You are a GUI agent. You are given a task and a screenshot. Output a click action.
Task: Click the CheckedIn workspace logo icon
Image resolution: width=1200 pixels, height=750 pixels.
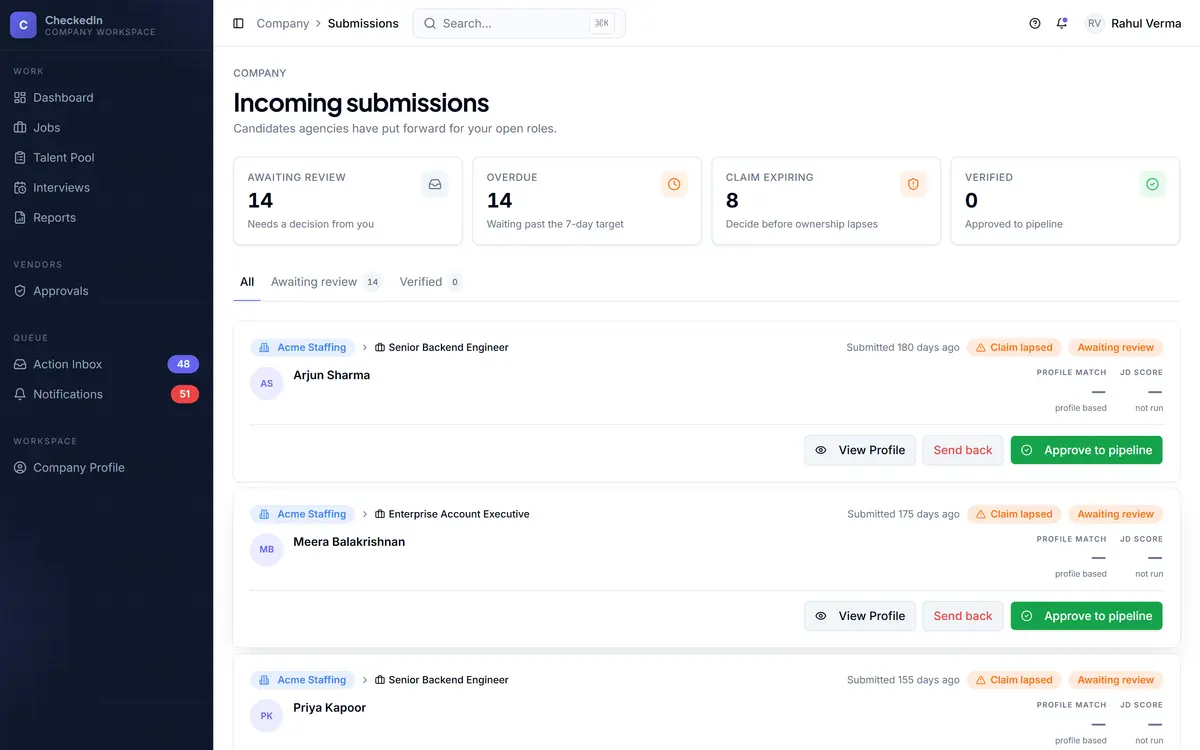coord(23,25)
